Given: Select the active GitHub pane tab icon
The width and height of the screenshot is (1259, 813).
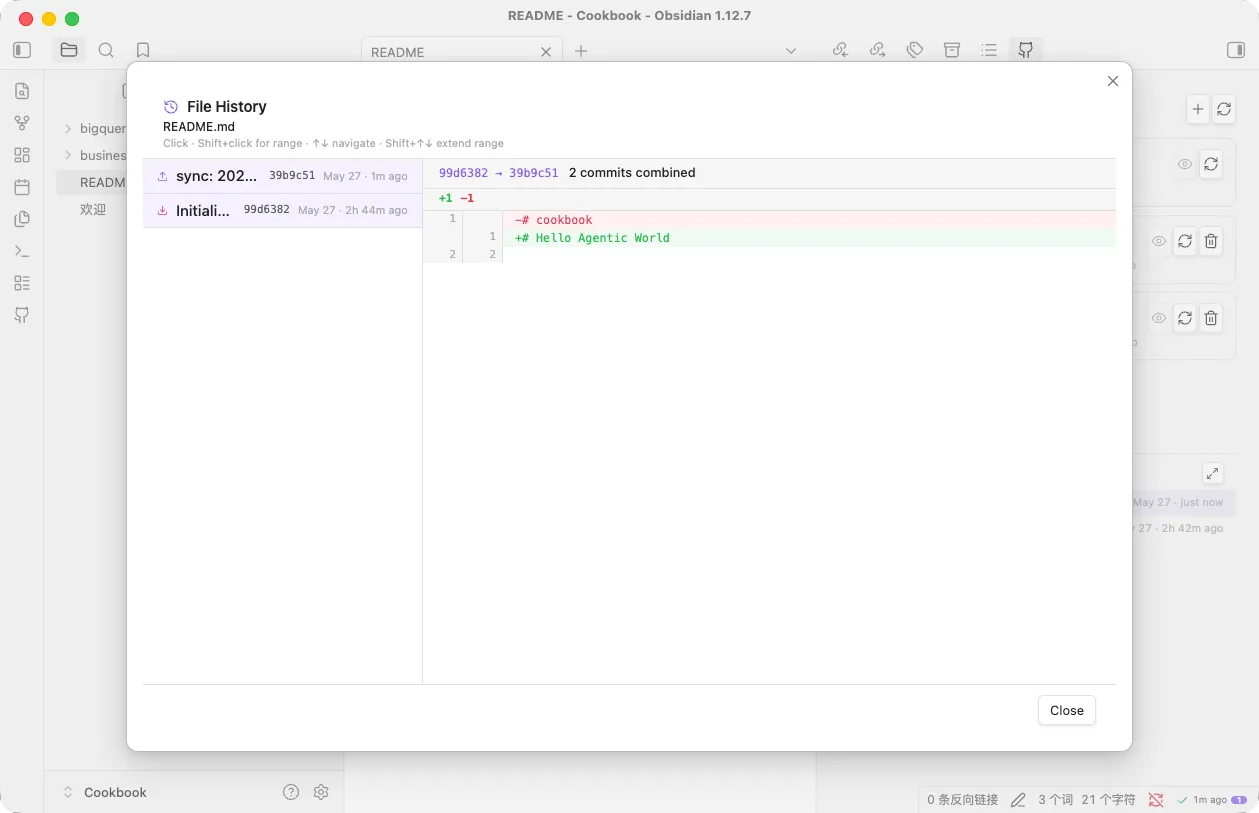Looking at the screenshot, I should tap(1026, 50).
